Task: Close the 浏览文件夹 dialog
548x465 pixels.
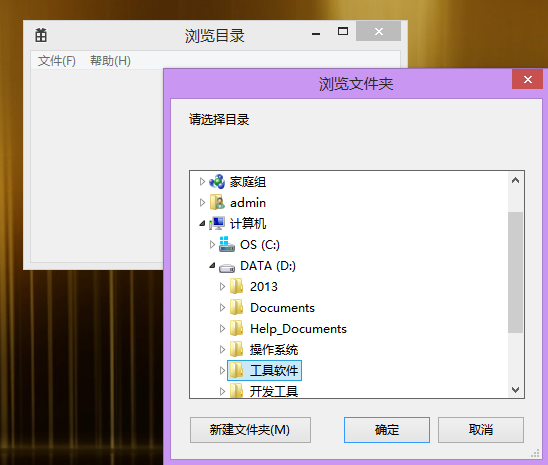Action: [527, 79]
